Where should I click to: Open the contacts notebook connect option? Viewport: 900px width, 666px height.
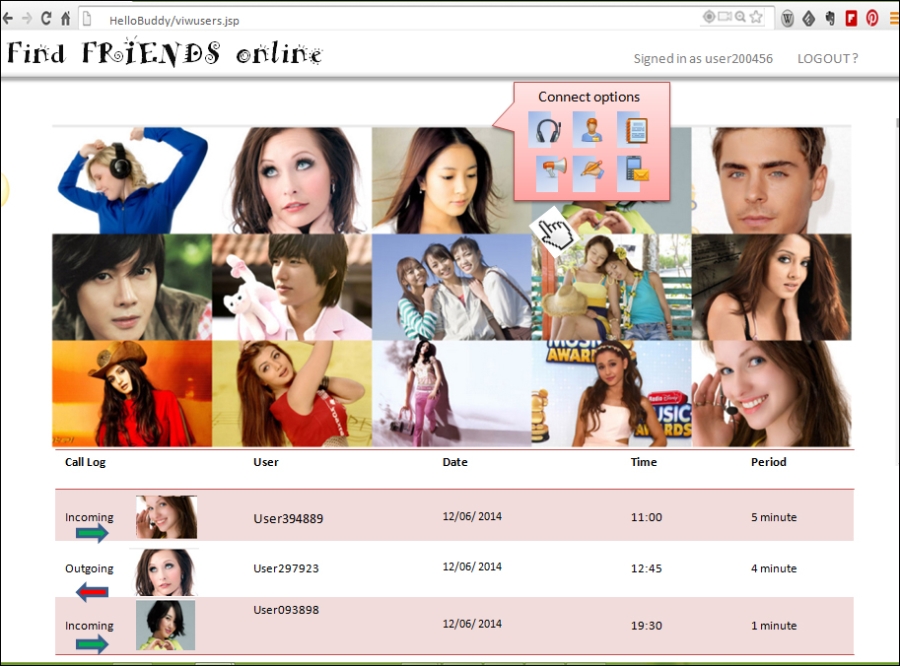pyautogui.click(x=636, y=131)
